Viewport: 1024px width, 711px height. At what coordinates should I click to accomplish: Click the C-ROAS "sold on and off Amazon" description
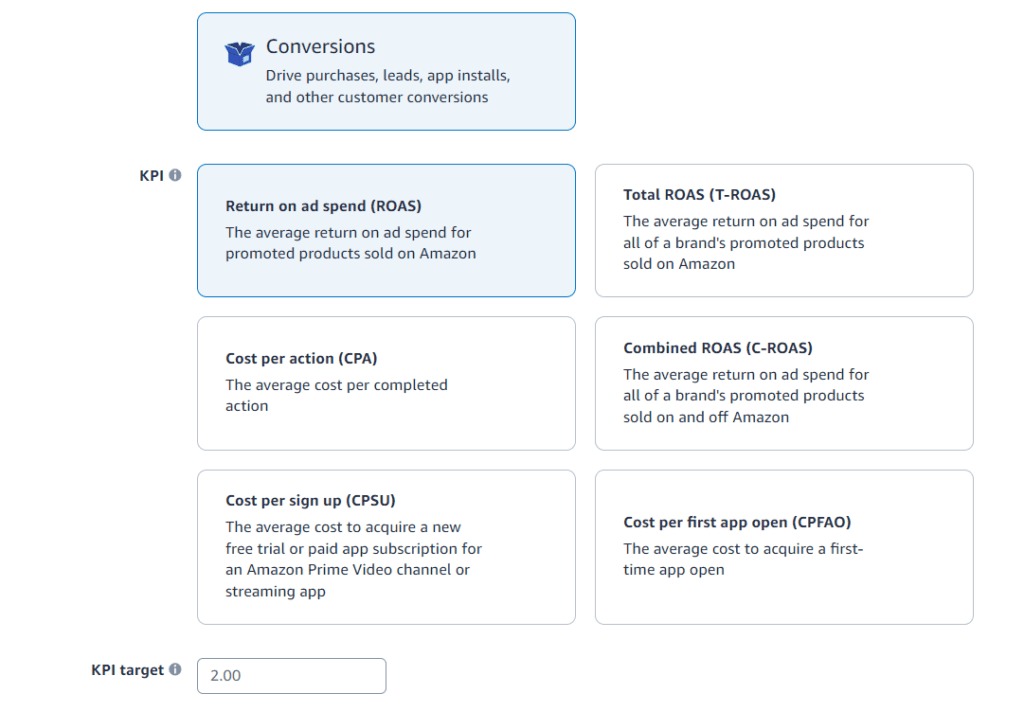pos(745,396)
